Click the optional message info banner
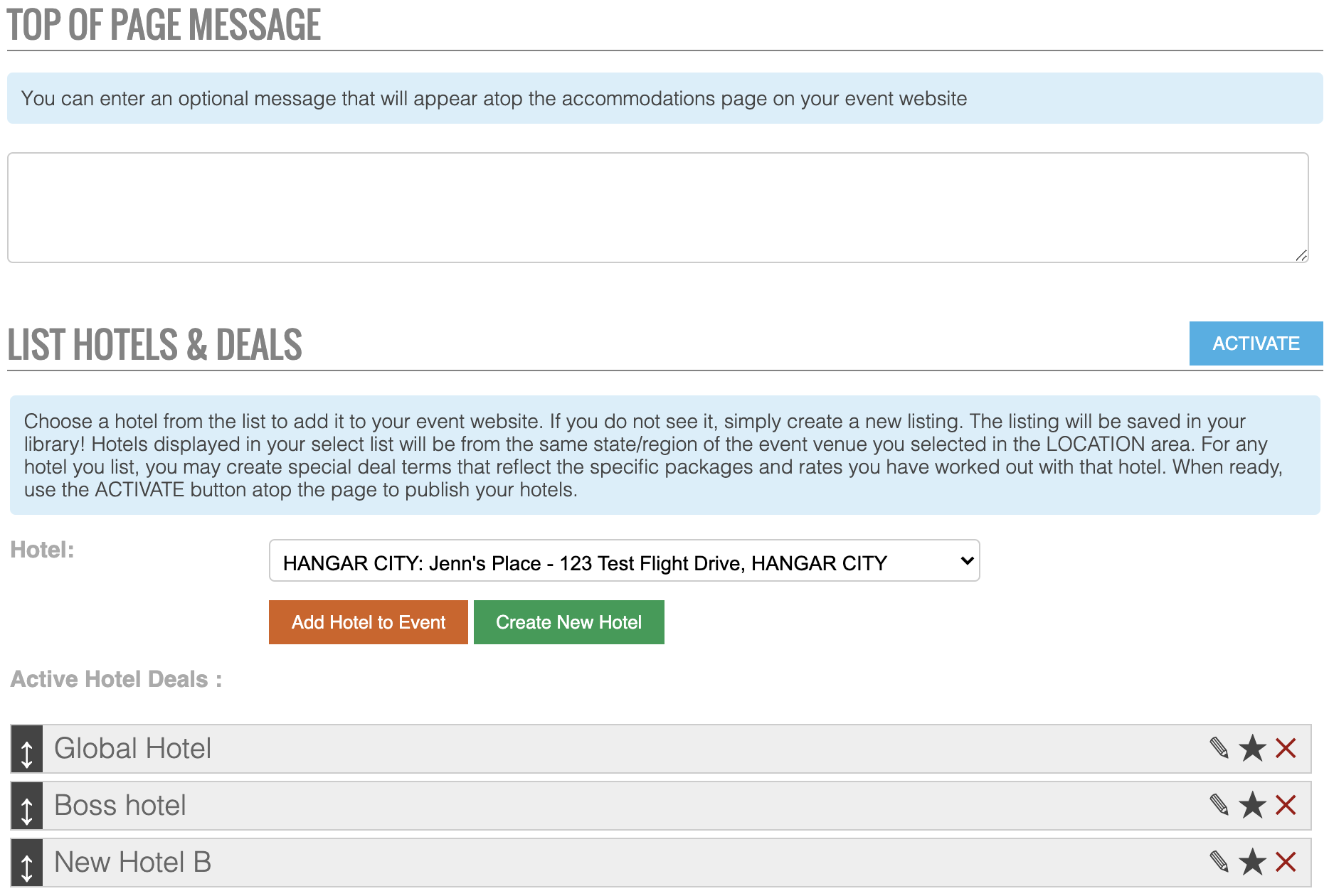This screenshot has height=896, width=1329. point(665,98)
